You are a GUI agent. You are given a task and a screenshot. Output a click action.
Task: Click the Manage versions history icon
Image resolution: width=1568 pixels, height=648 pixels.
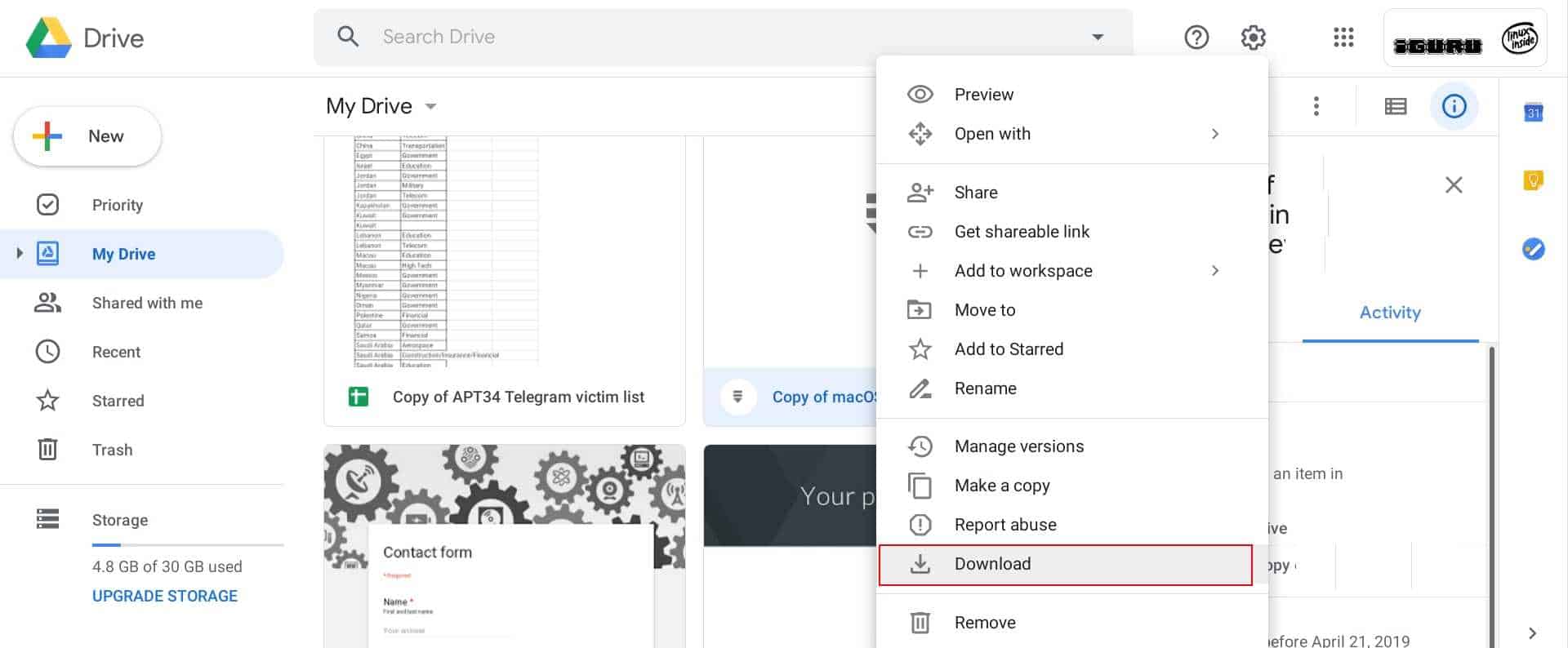pyautogui.click(x=920, y=446)
